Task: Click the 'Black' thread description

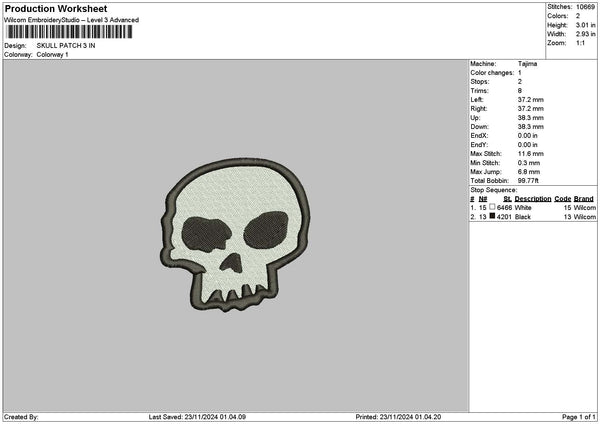Action: pos(523,217)
